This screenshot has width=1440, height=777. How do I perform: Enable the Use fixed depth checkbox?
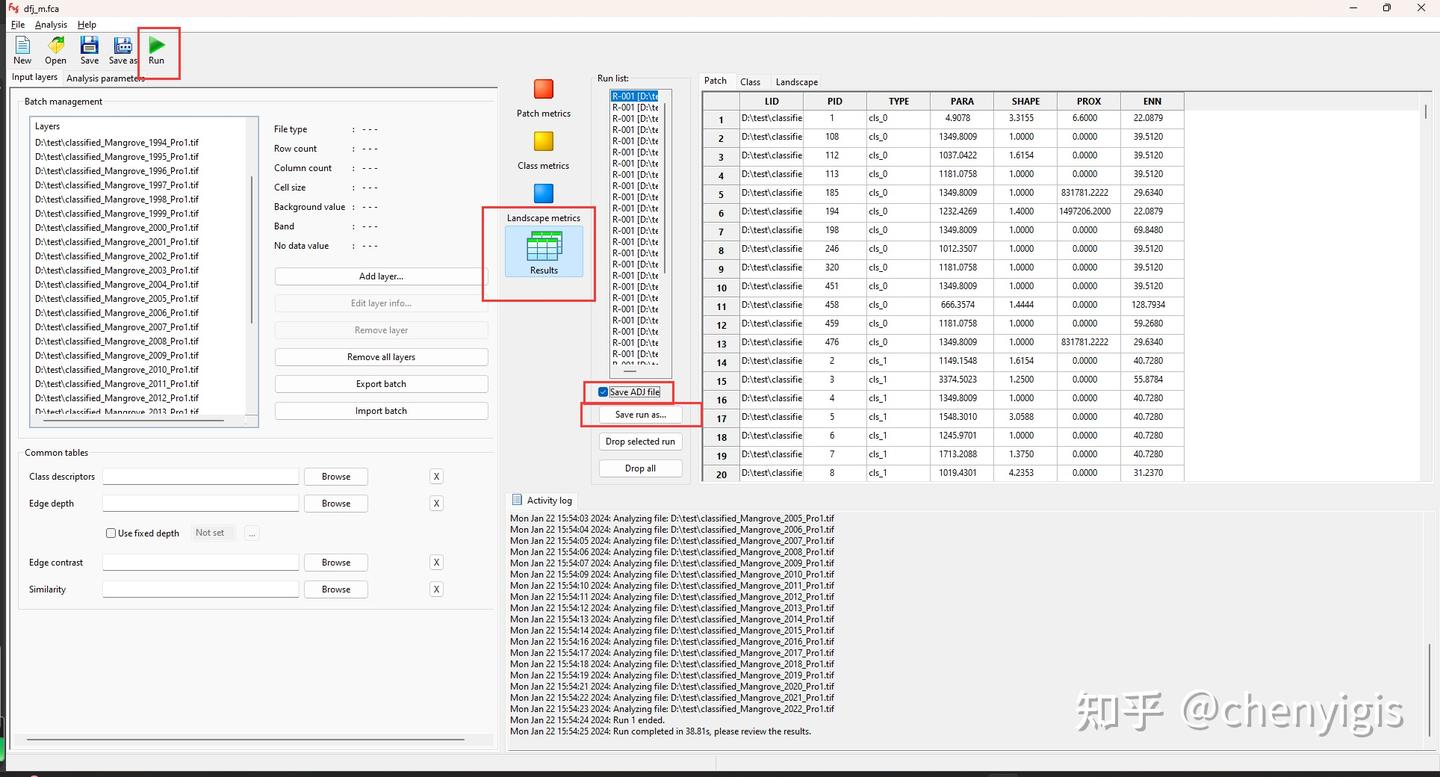tap(111, 533)
